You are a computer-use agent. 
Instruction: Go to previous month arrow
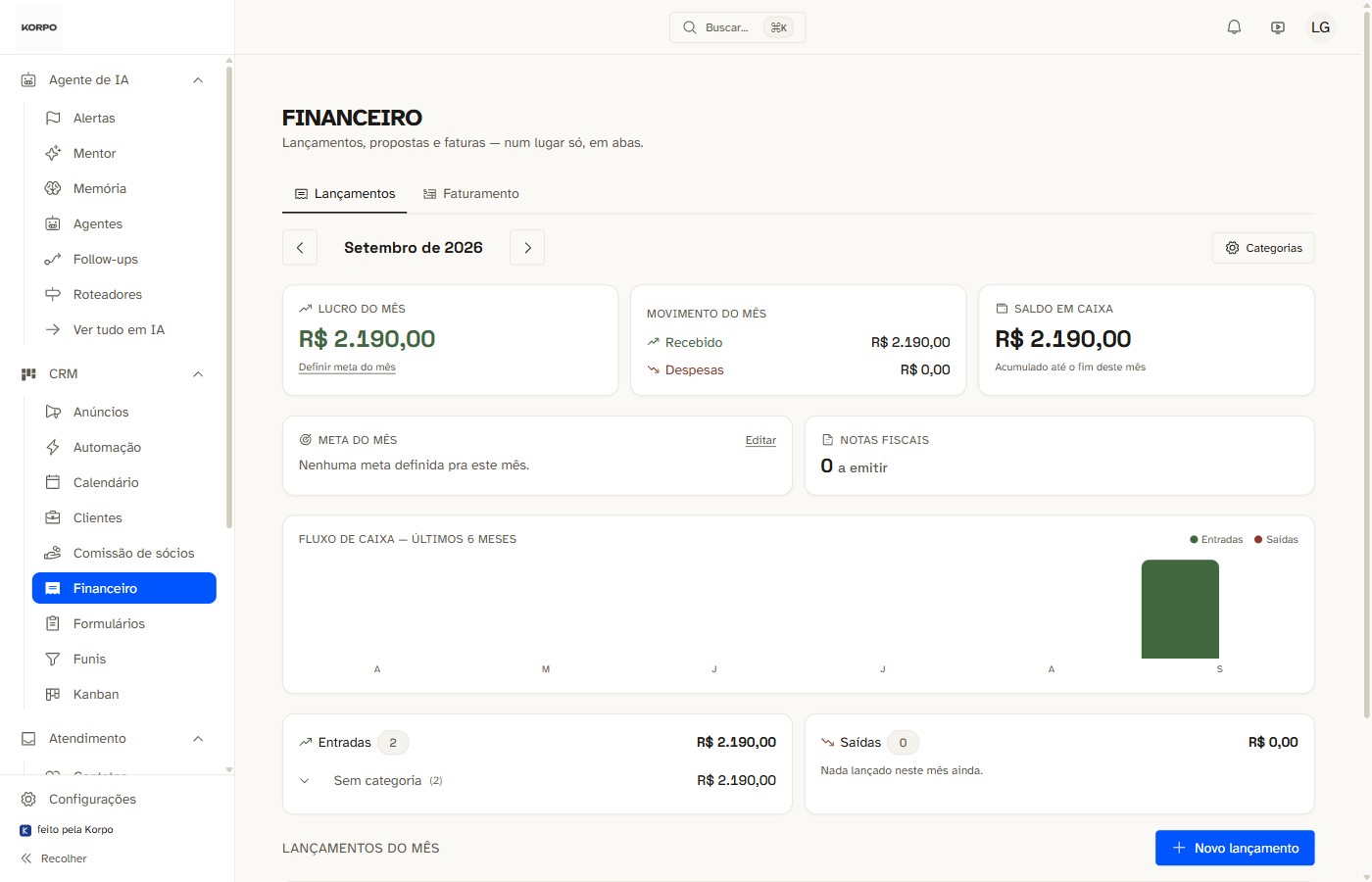pos(300,248)
